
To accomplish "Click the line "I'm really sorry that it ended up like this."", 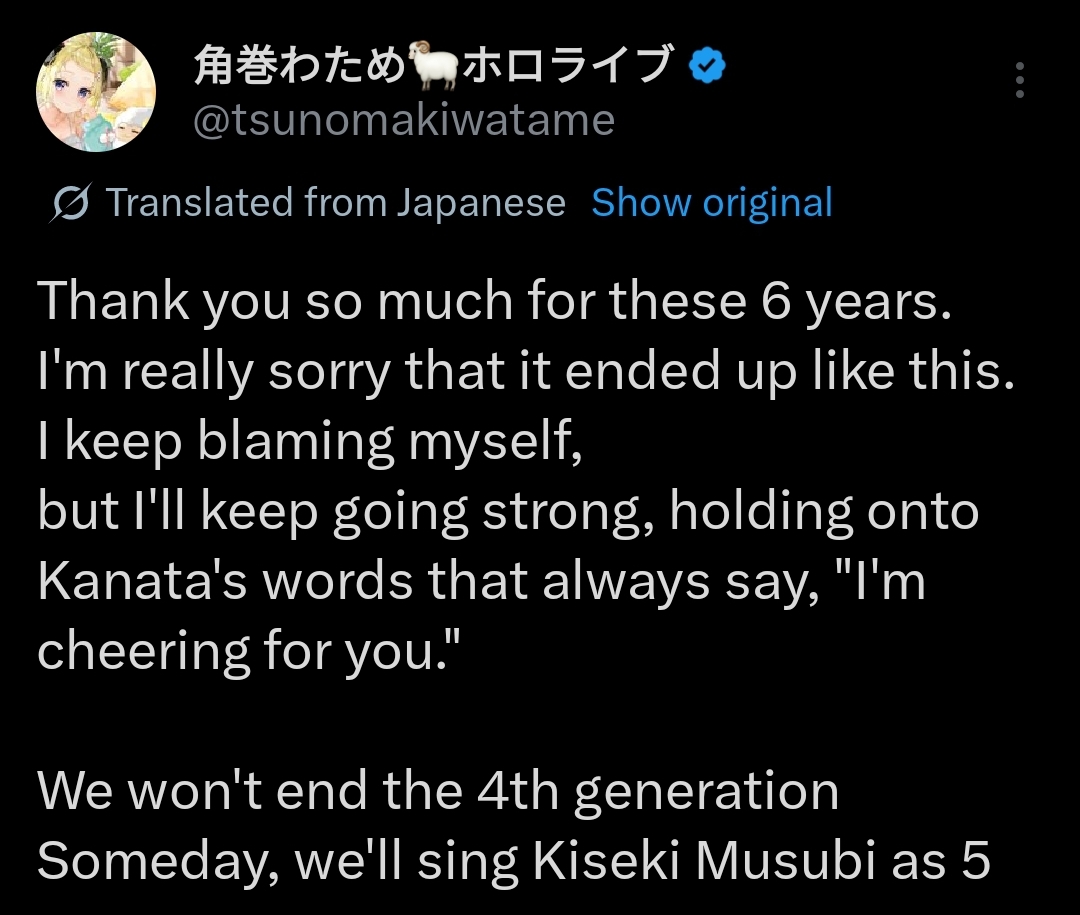I will 526,372.
